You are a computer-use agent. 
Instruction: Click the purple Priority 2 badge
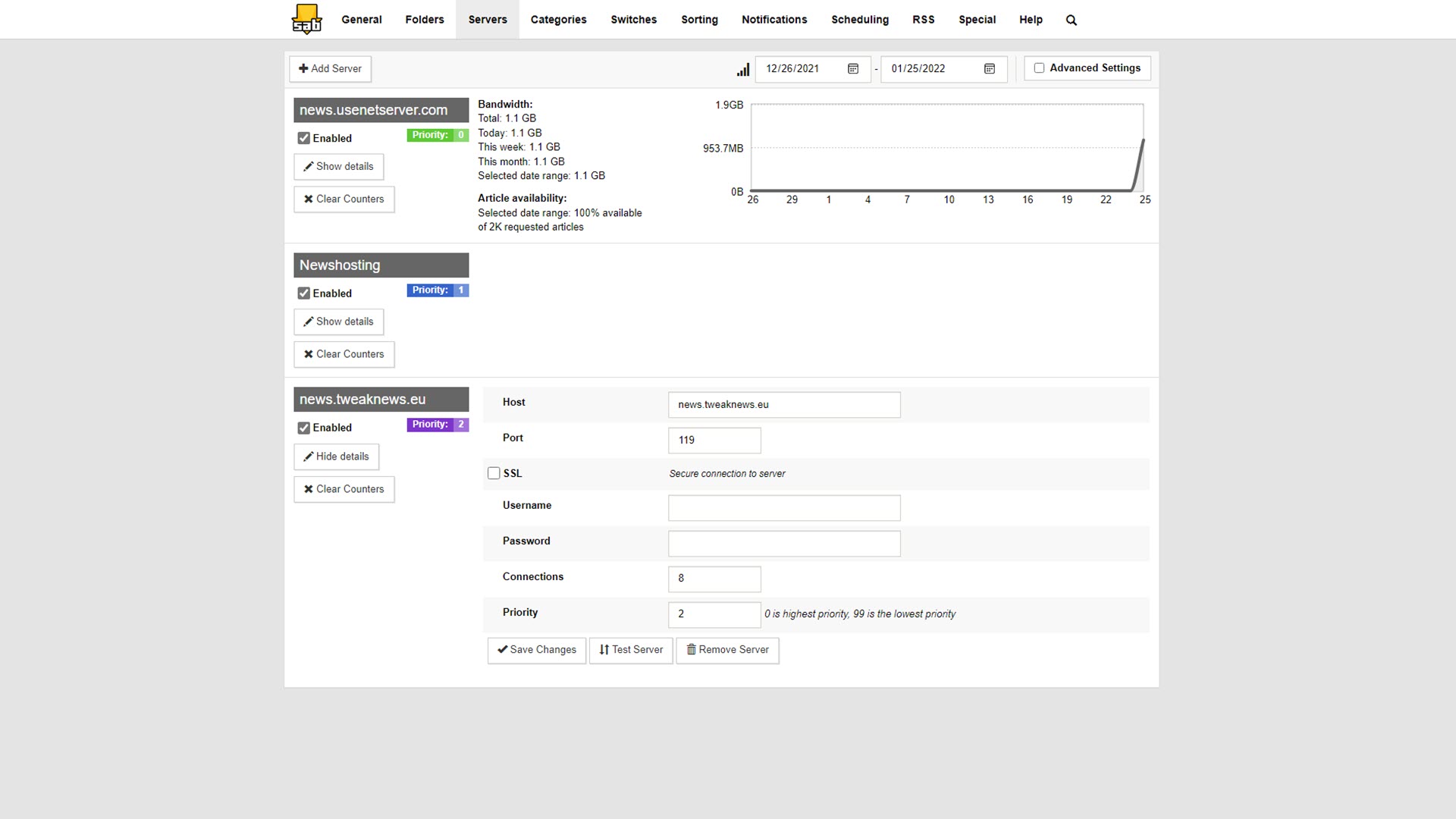[438, 425]
